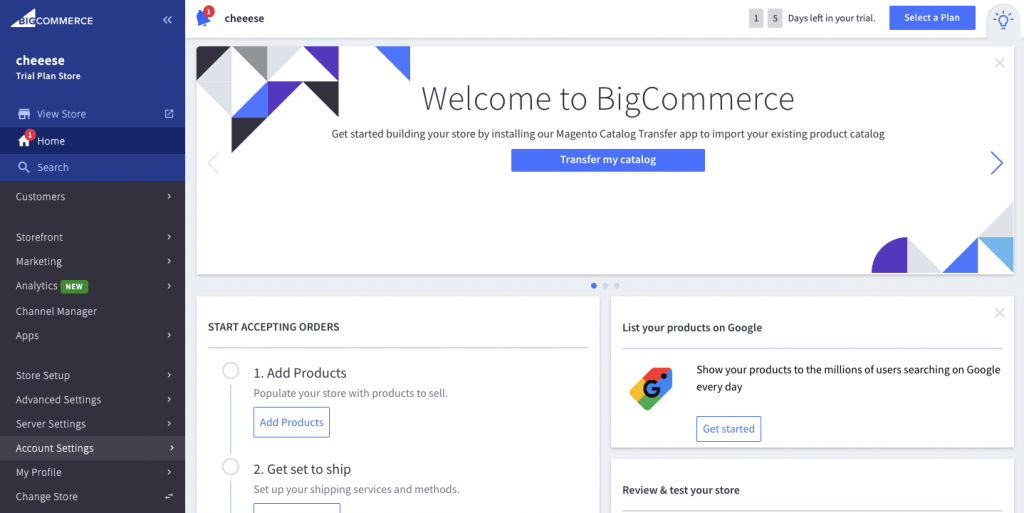
Task: Mark Add Products step circle complete
Action: (x=231, y=371)
